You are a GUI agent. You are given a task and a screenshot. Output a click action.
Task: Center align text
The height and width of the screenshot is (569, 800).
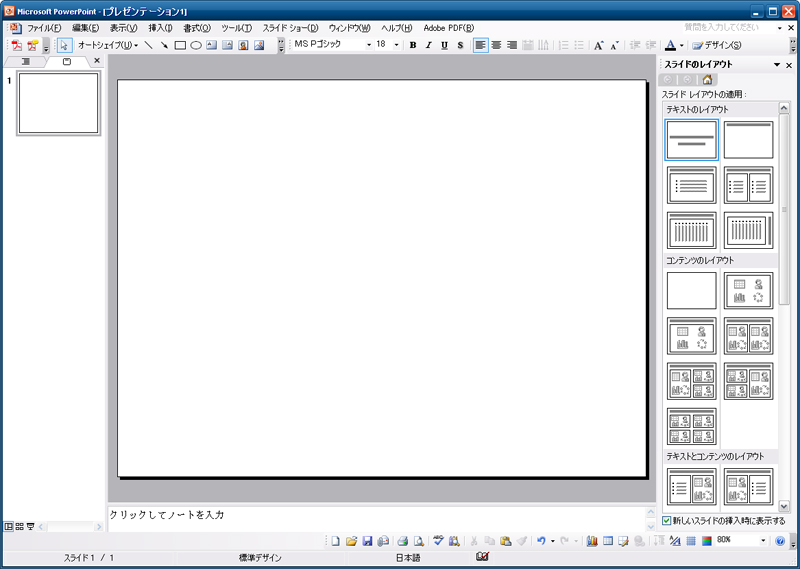coord(496,45)
